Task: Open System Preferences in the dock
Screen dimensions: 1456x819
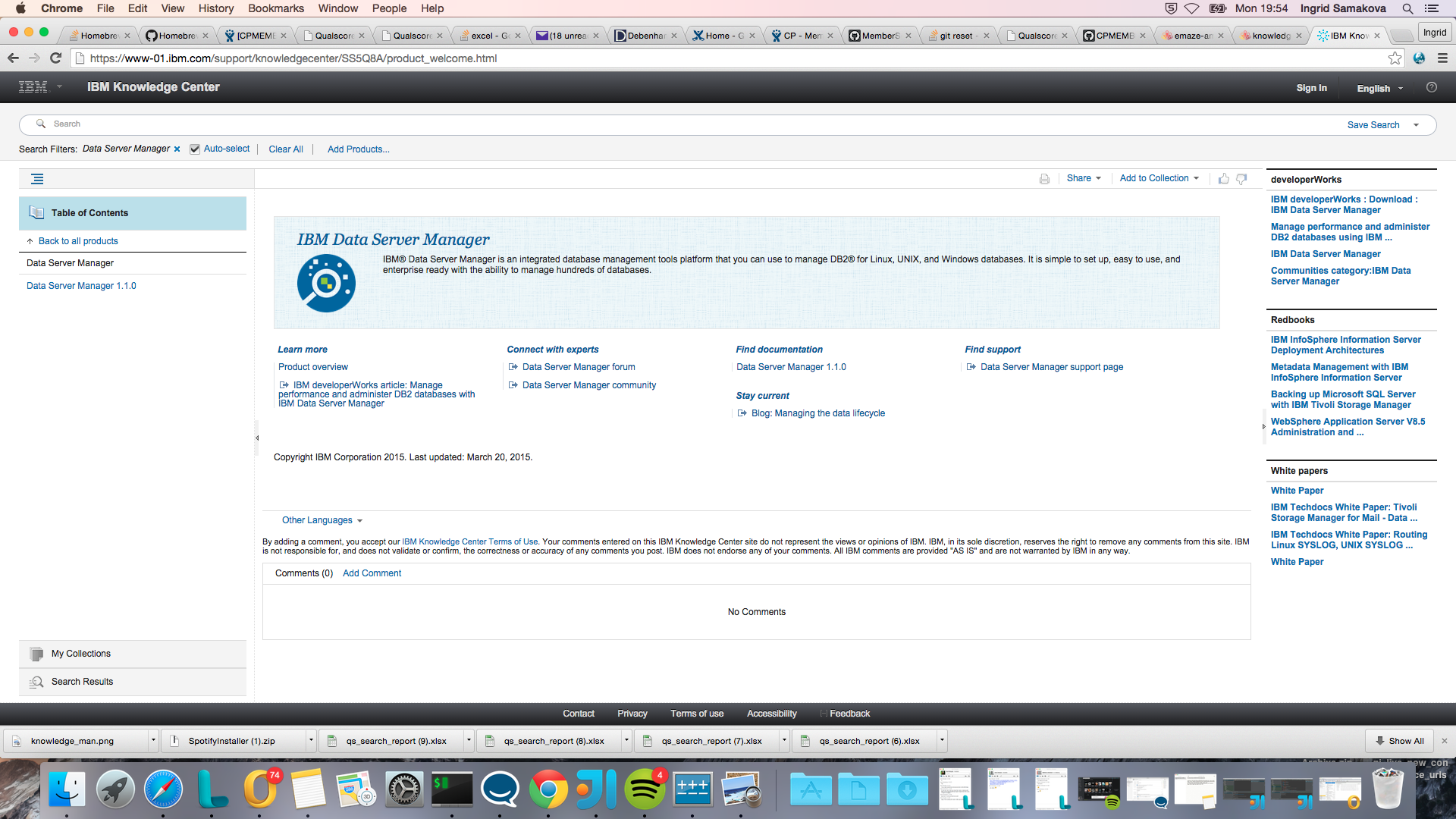Action: click(x=404, y=789)
